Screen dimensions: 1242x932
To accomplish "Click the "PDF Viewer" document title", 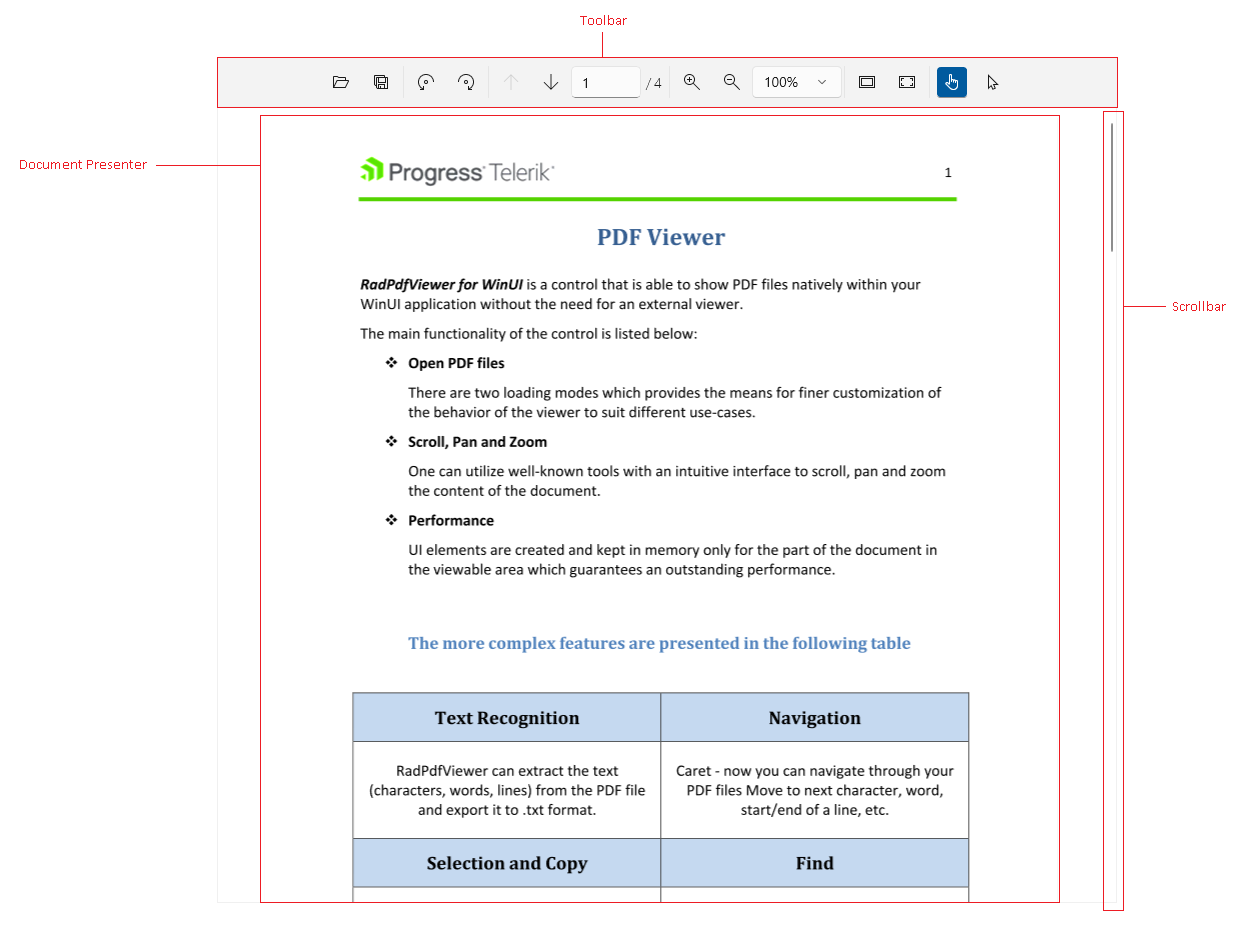I will [661, 237].
